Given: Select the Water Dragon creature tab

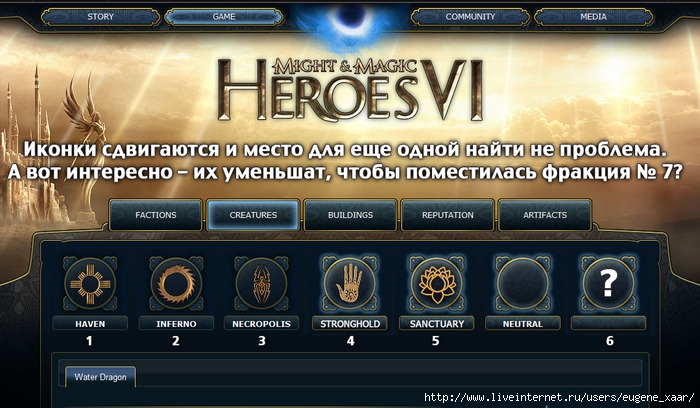Looking at the screenshot, I should tap(100, 377).
